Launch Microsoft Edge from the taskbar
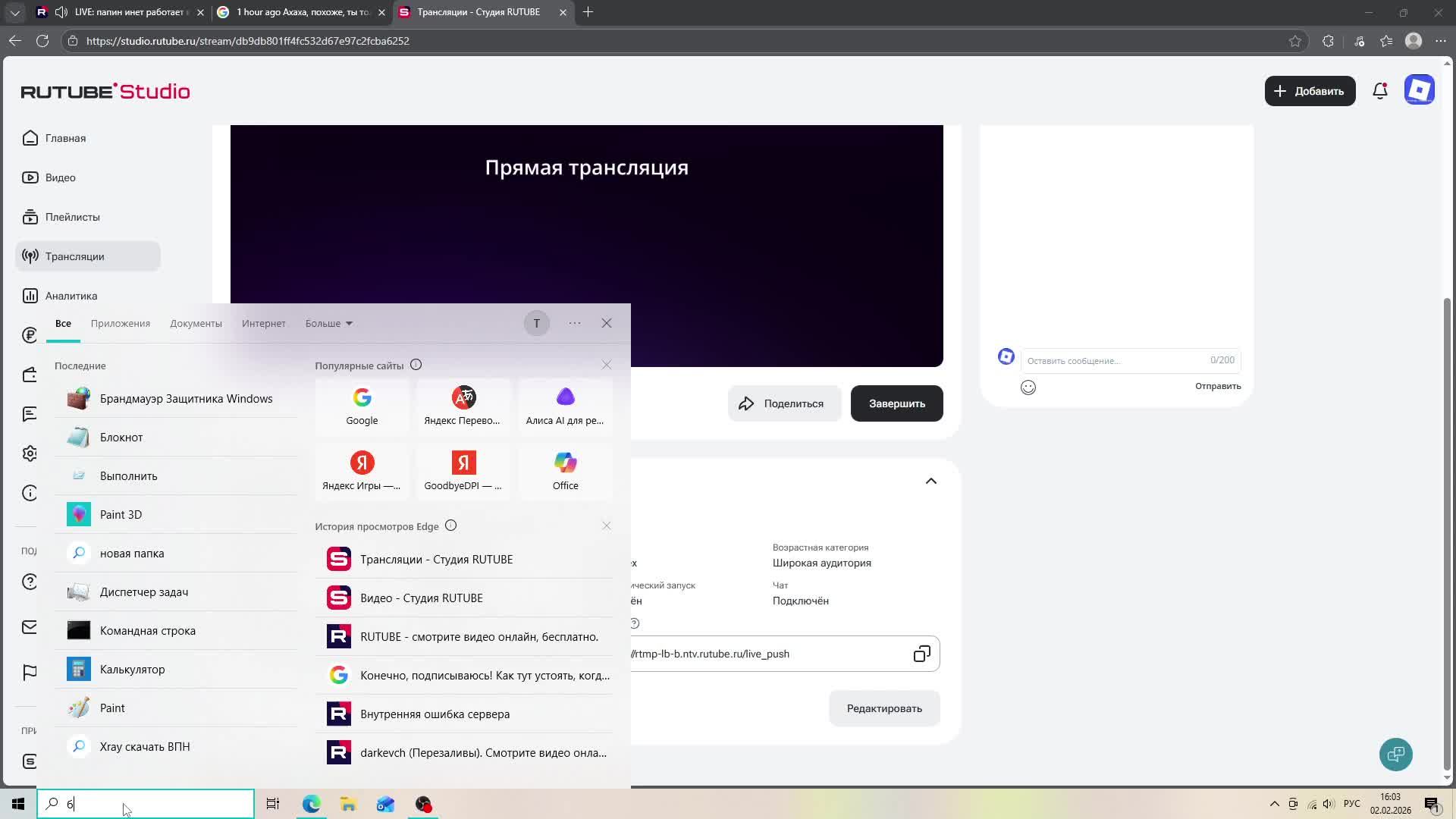Screen dimensions: 1456x819 pyautogui.click(x=311, y=804)
